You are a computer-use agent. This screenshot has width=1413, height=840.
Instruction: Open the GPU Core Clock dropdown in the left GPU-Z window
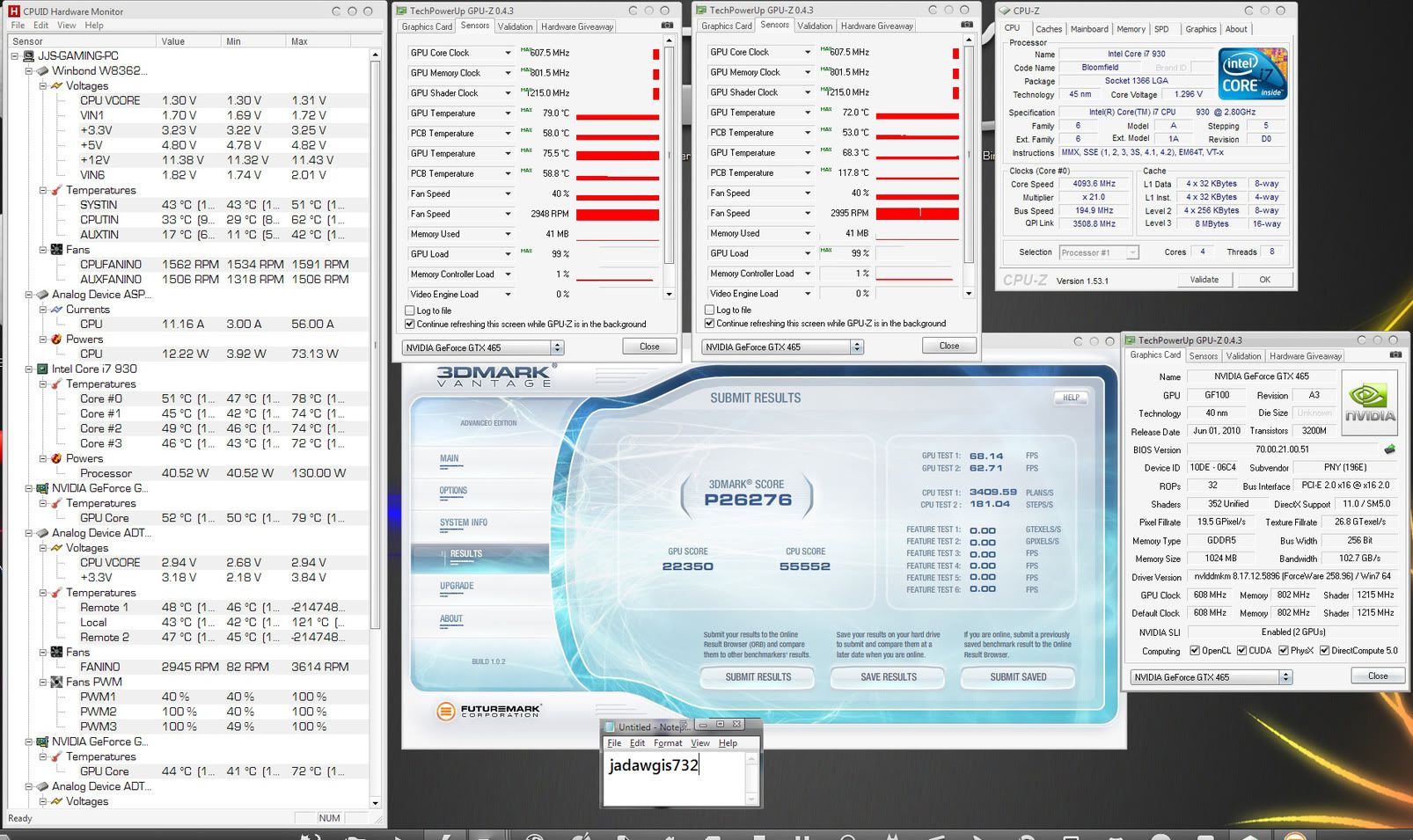(508, 53)
